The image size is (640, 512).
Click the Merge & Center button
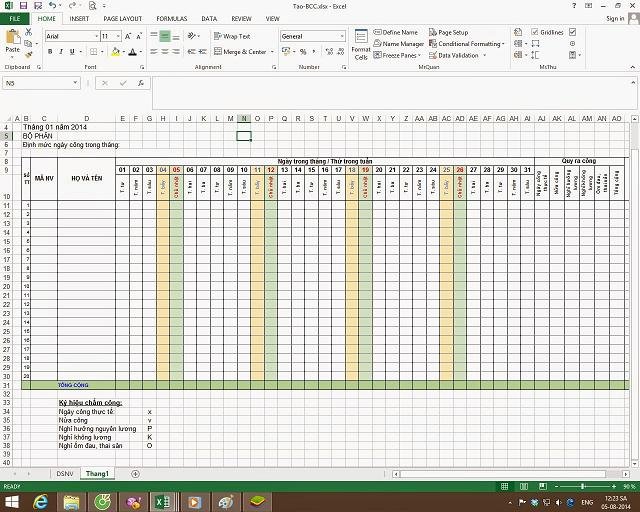240,52
